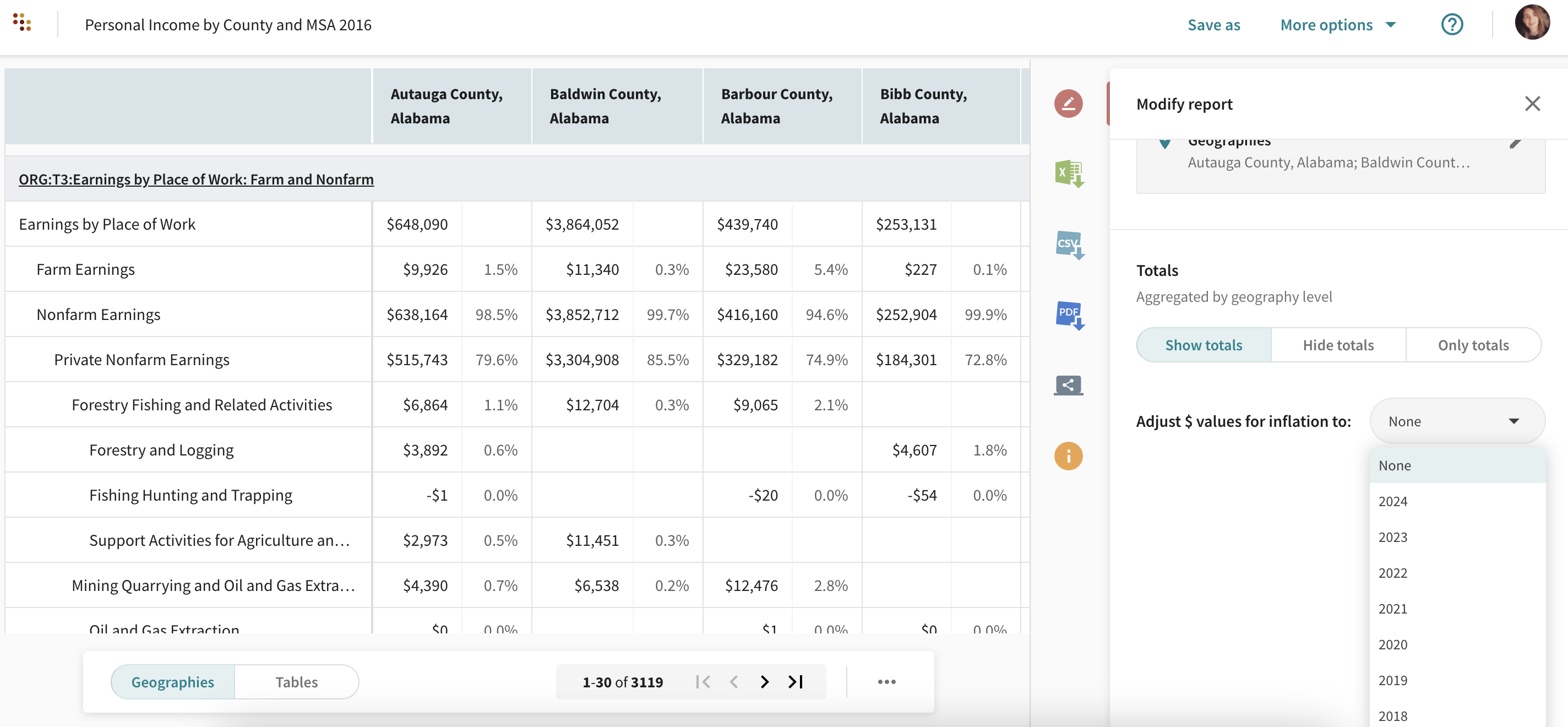Choose 2022 from inflation year list
1568x727 pixels.
[x=1393, y=573]
